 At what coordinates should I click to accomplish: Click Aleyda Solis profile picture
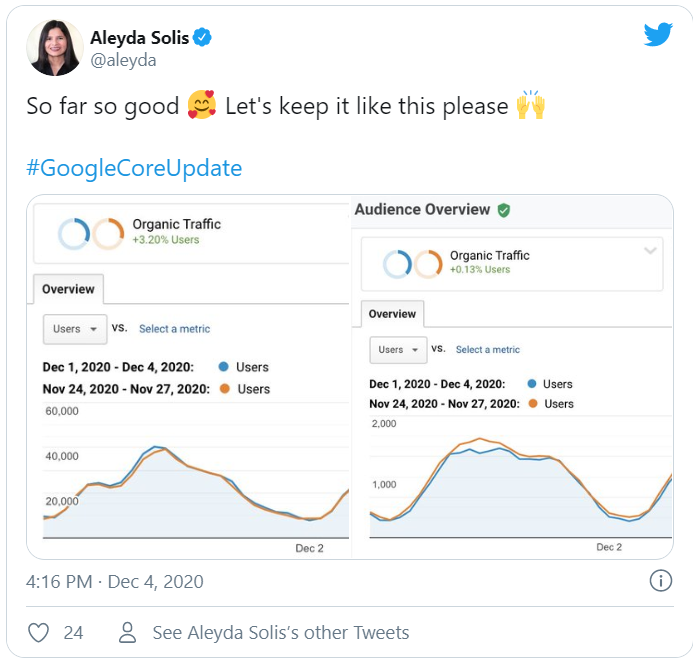[55, 48]
